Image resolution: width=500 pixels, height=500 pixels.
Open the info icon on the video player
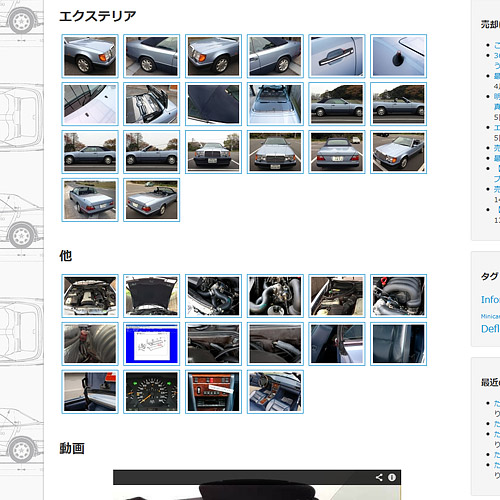click(x=392, y=477)
